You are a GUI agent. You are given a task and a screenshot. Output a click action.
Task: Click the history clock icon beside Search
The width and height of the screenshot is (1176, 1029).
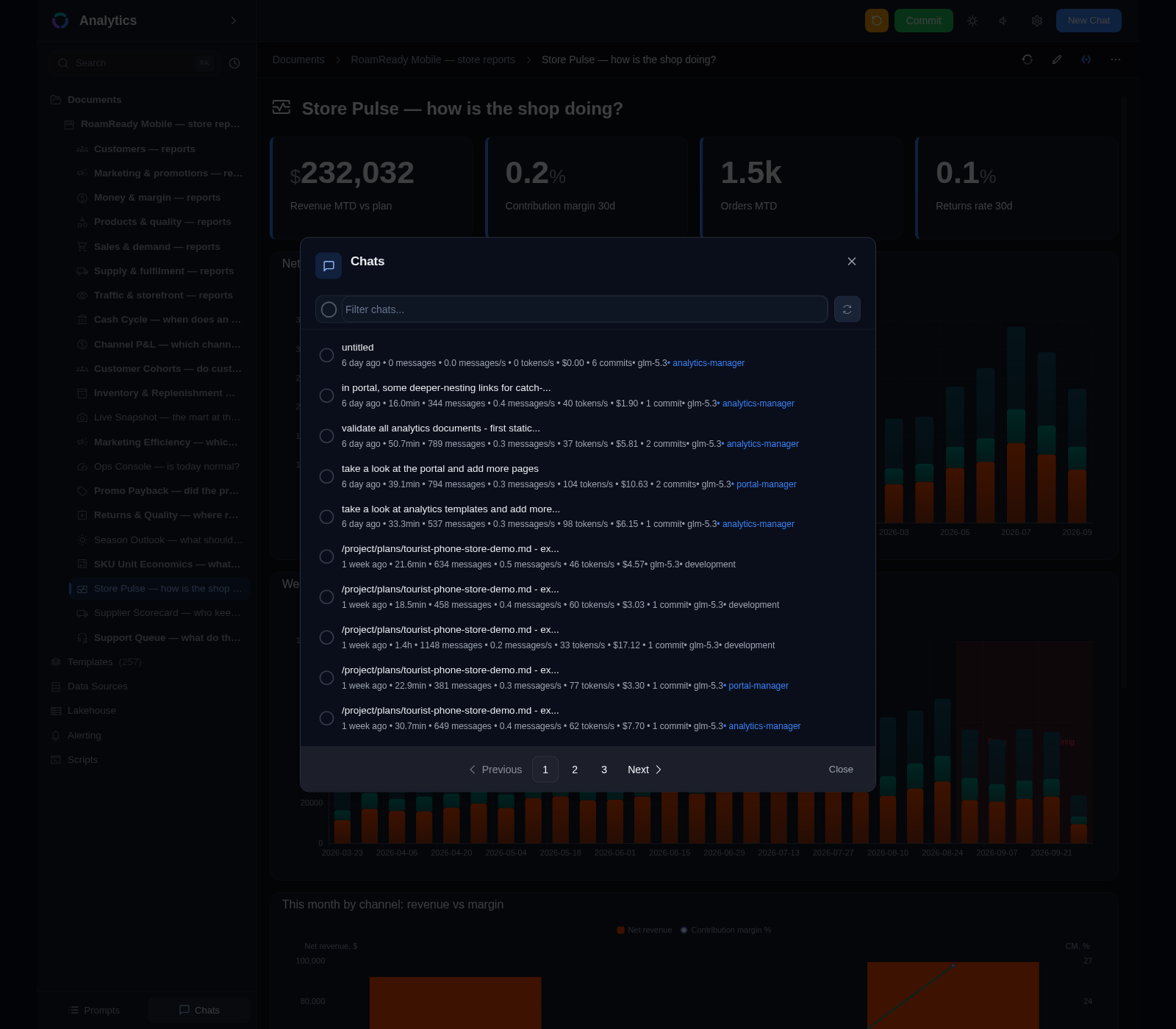click(234, 63)
